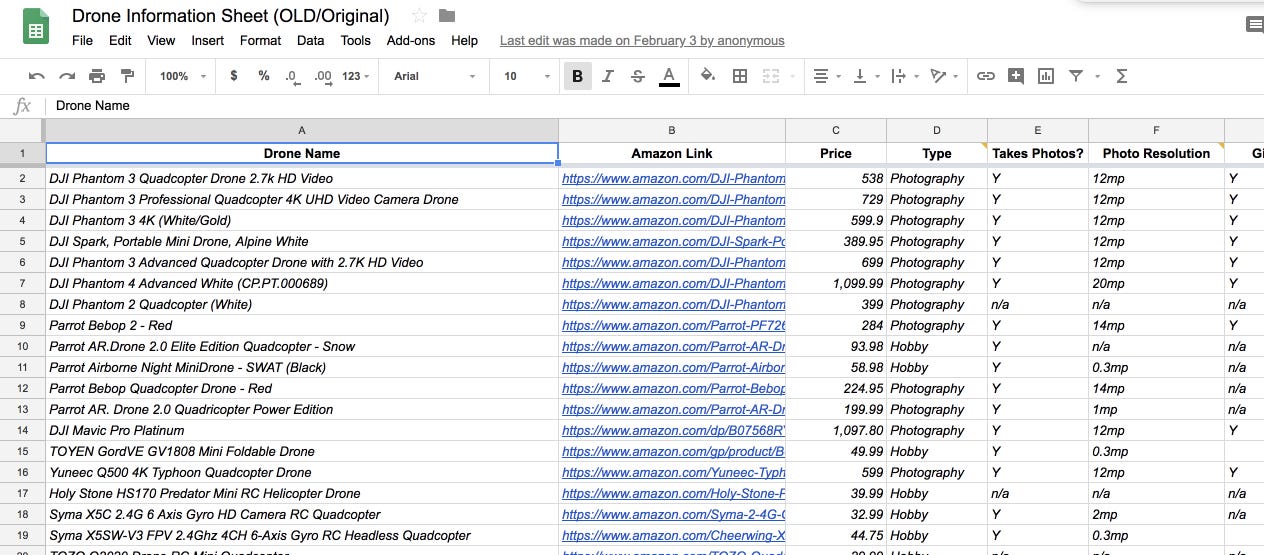
Task: Open the font size 10 dropdown
Action: 526,76
